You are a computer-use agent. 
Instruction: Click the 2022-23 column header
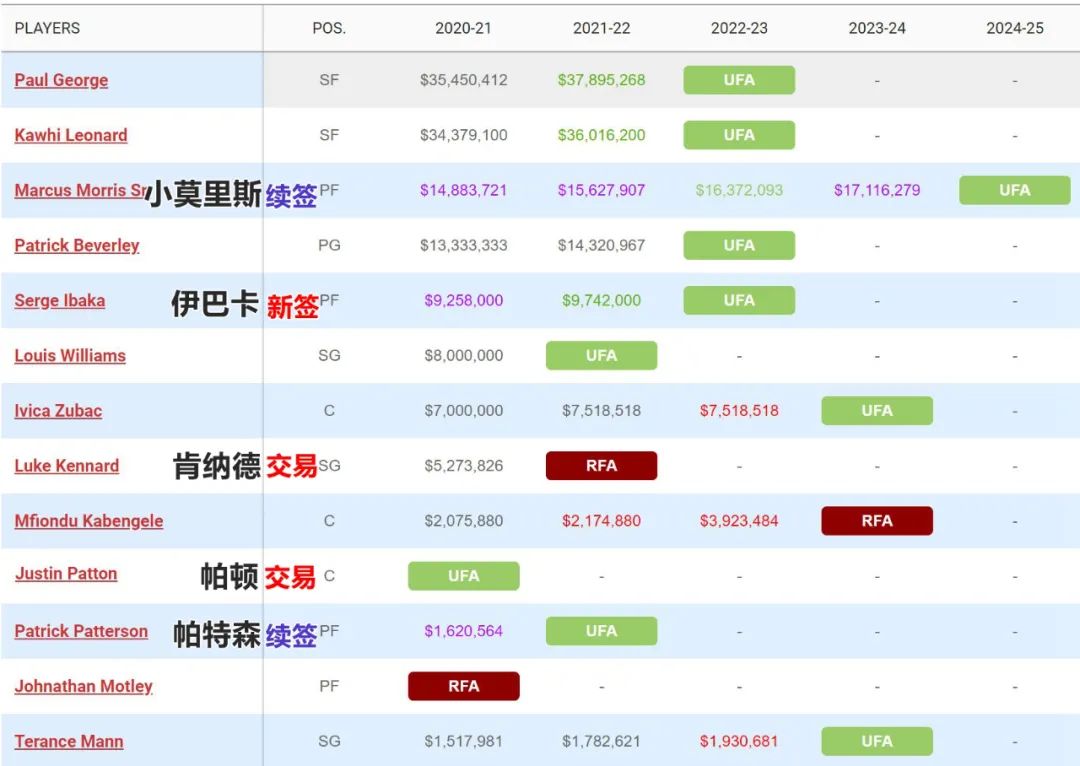(x=739, y=28)
